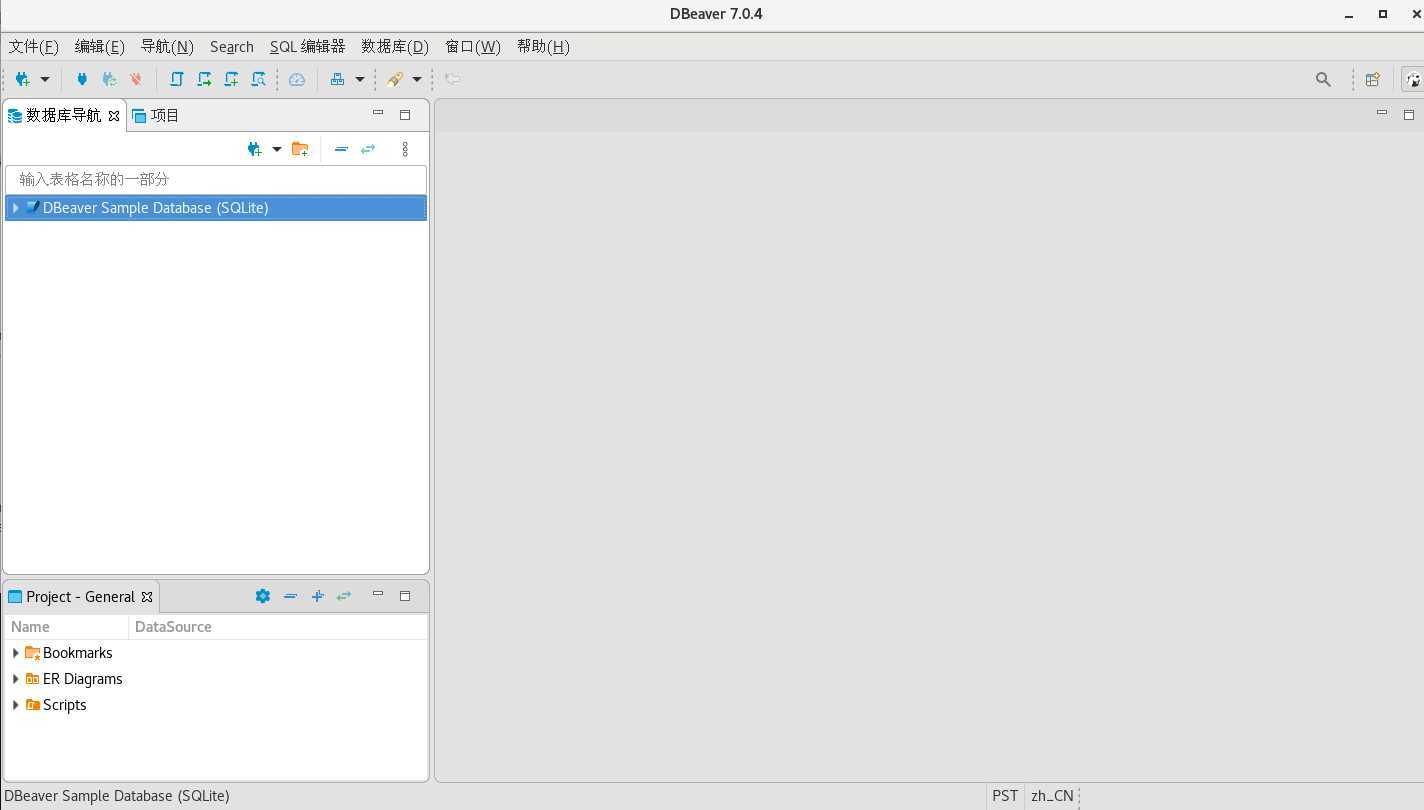
Task: Select DBeaver Sample Database (SQLite) tree item
Action: pyautogui.click(x=216, y=208)
